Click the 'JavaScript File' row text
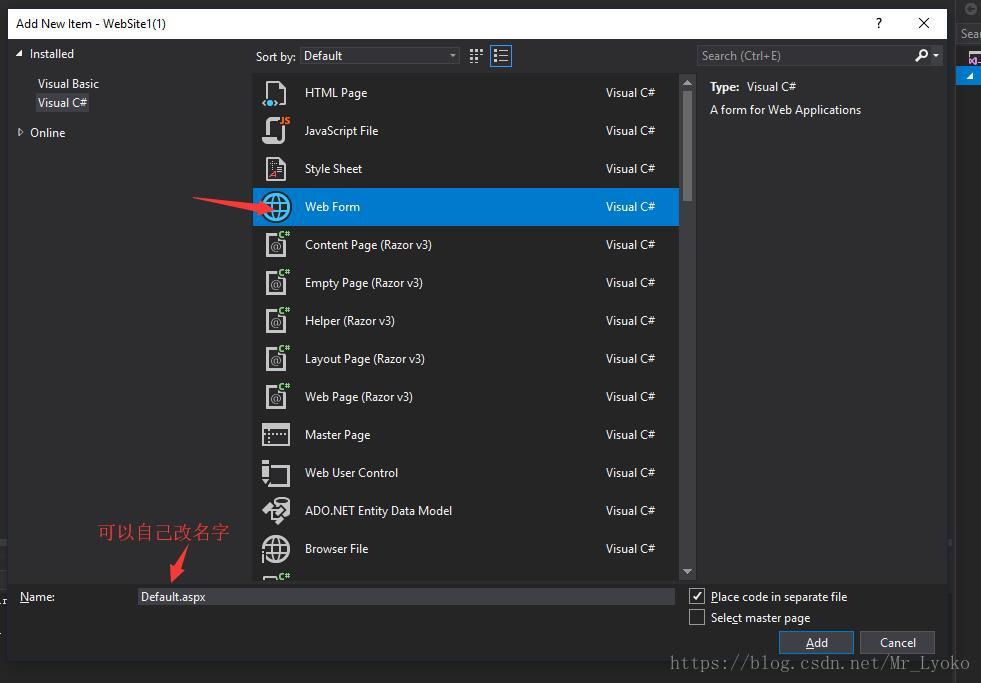 coord(341,131)
